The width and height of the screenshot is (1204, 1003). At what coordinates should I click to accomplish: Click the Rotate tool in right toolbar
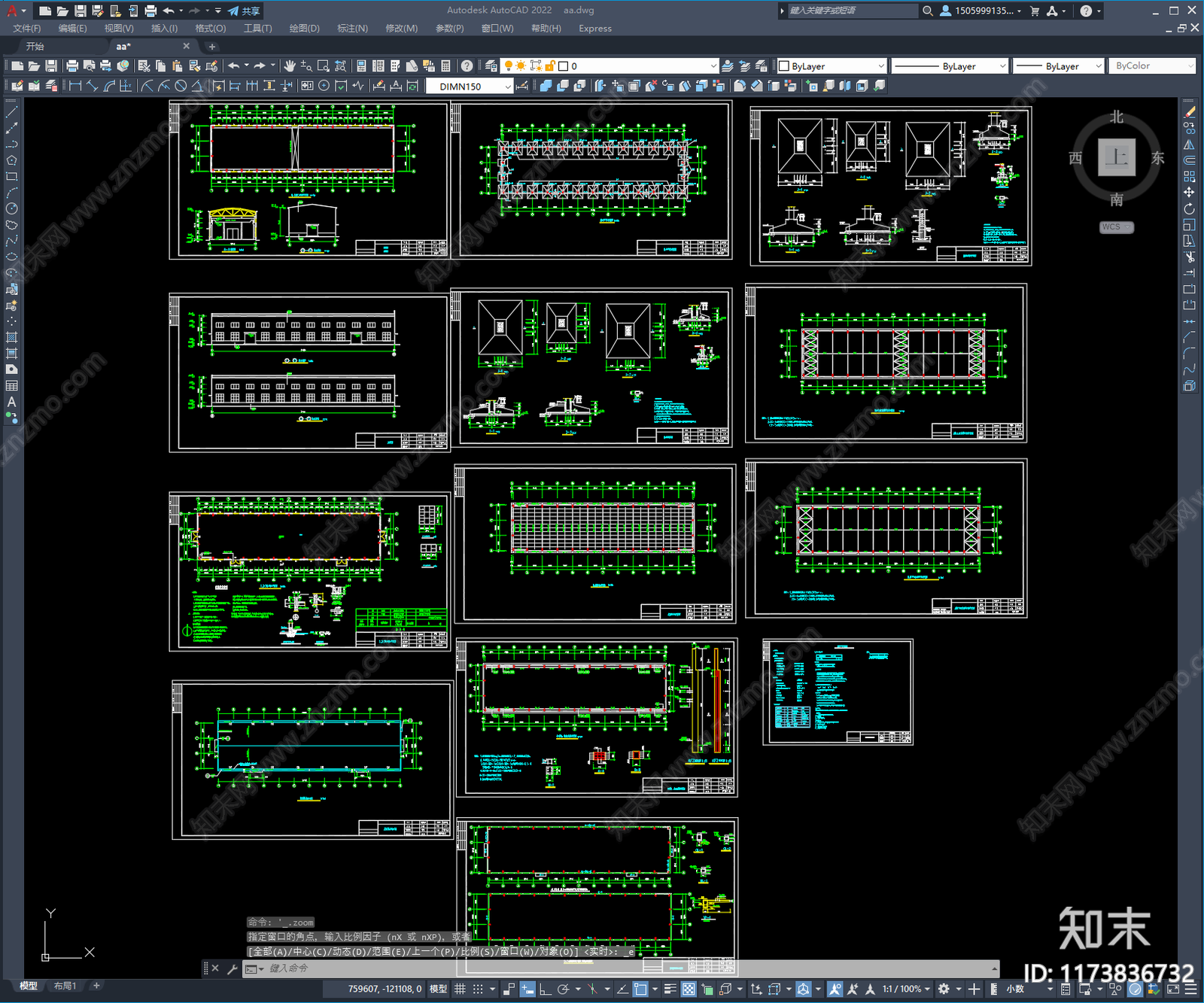pyautogui.click(x=1189, y=208)
